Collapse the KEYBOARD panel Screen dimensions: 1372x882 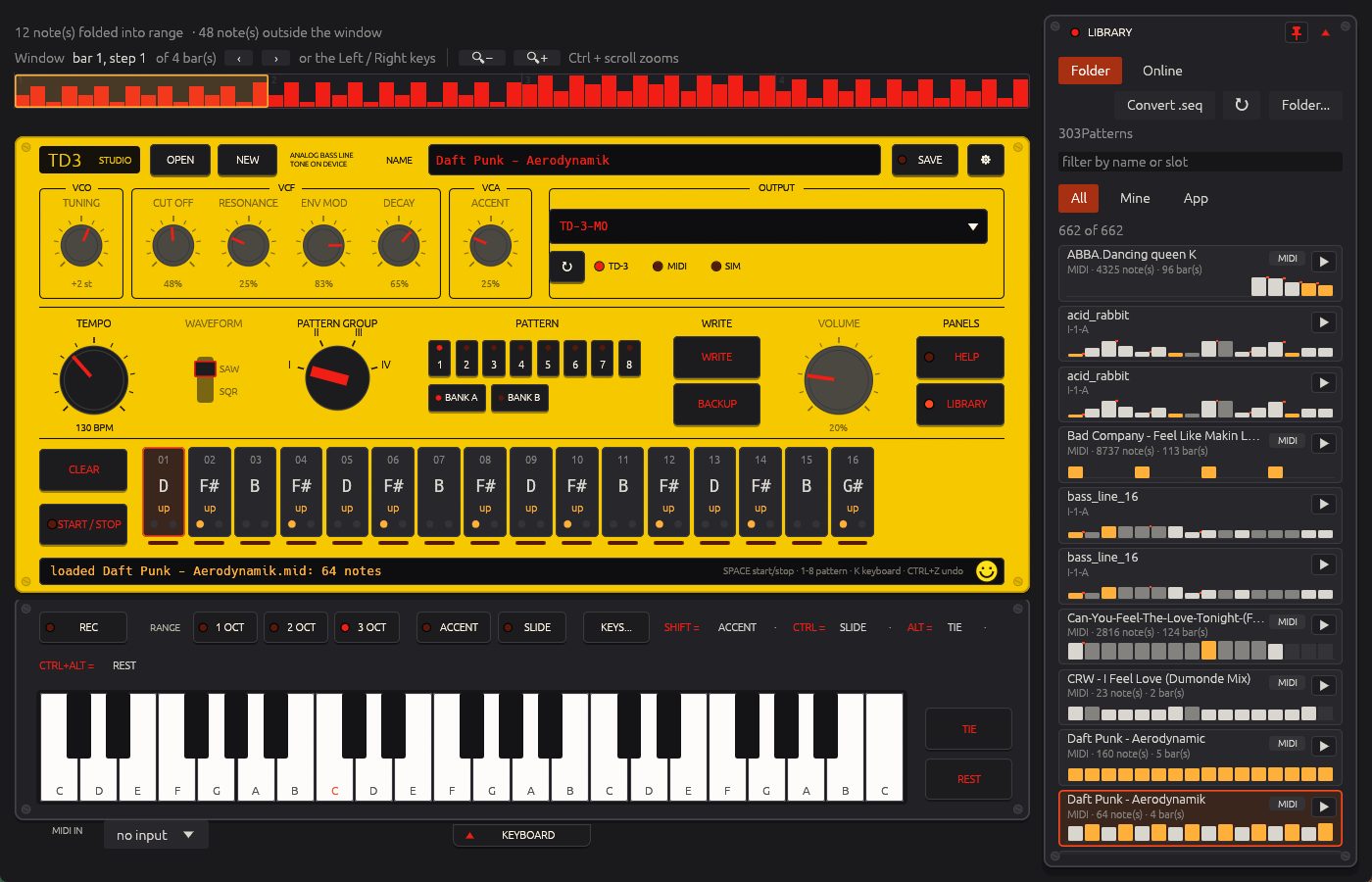(521, 835)
